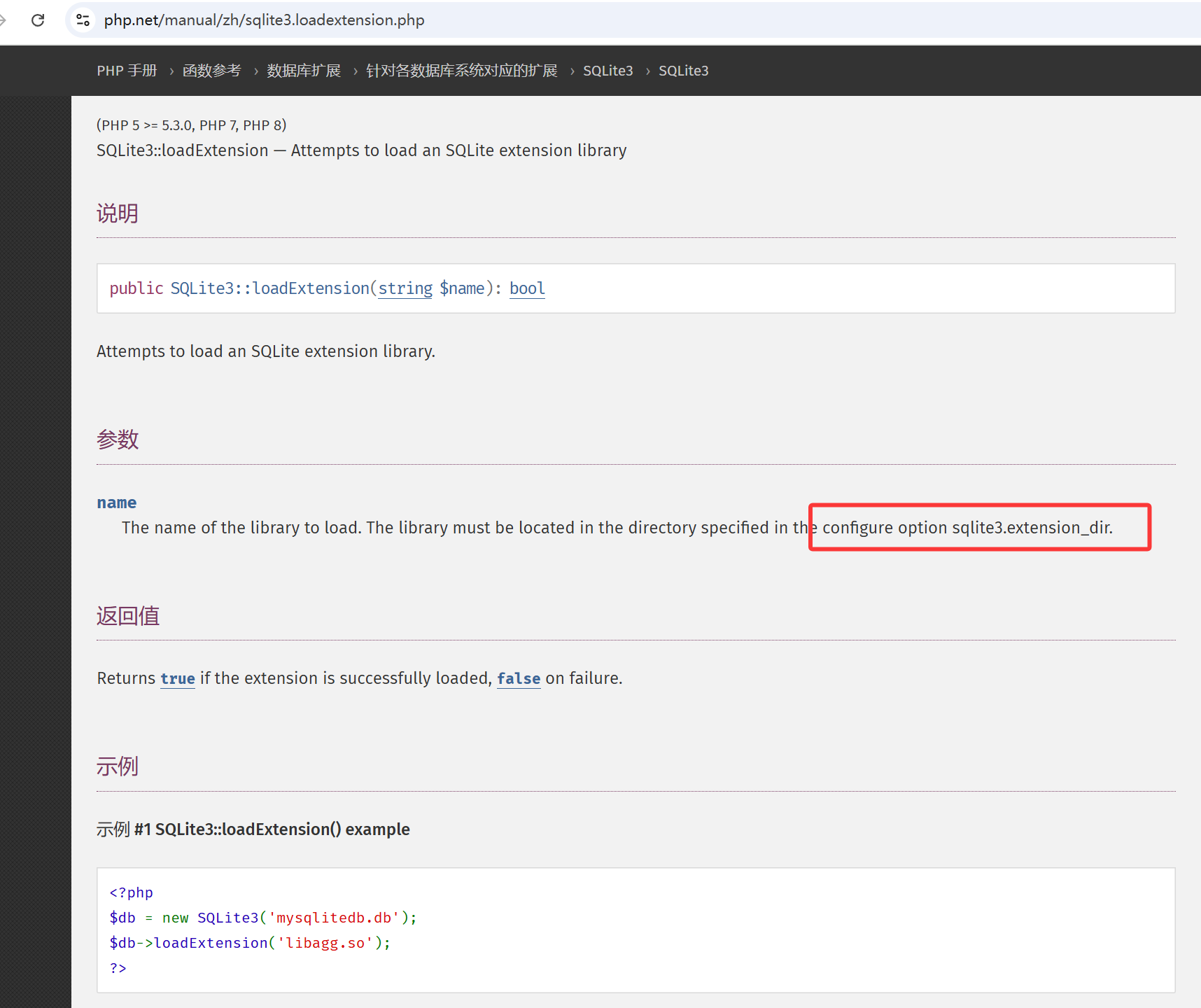Click the name parameter term
This screenshot has width=1201, height=1008.
[116, 503]
